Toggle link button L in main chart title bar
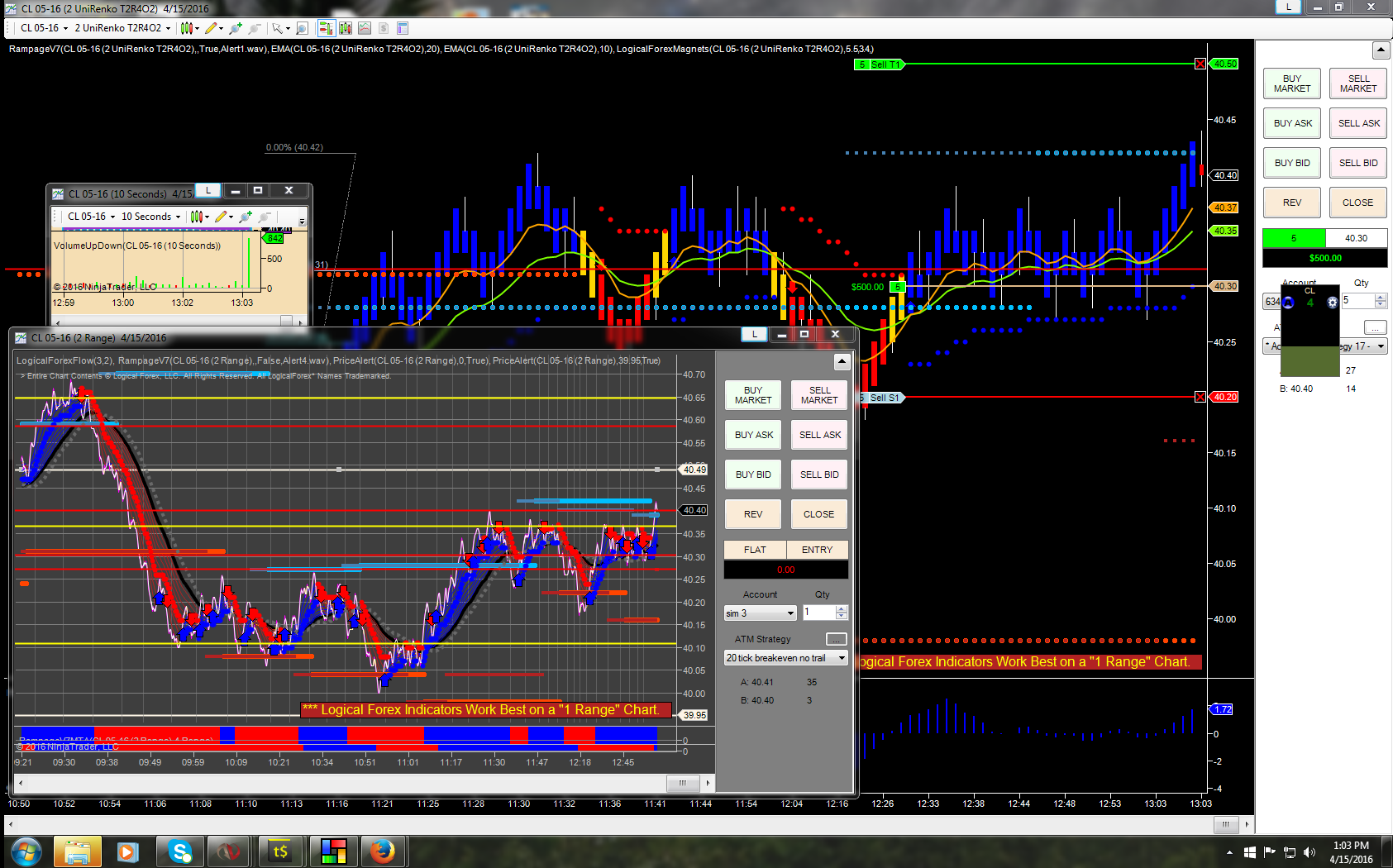 (x=1288, y=7)
